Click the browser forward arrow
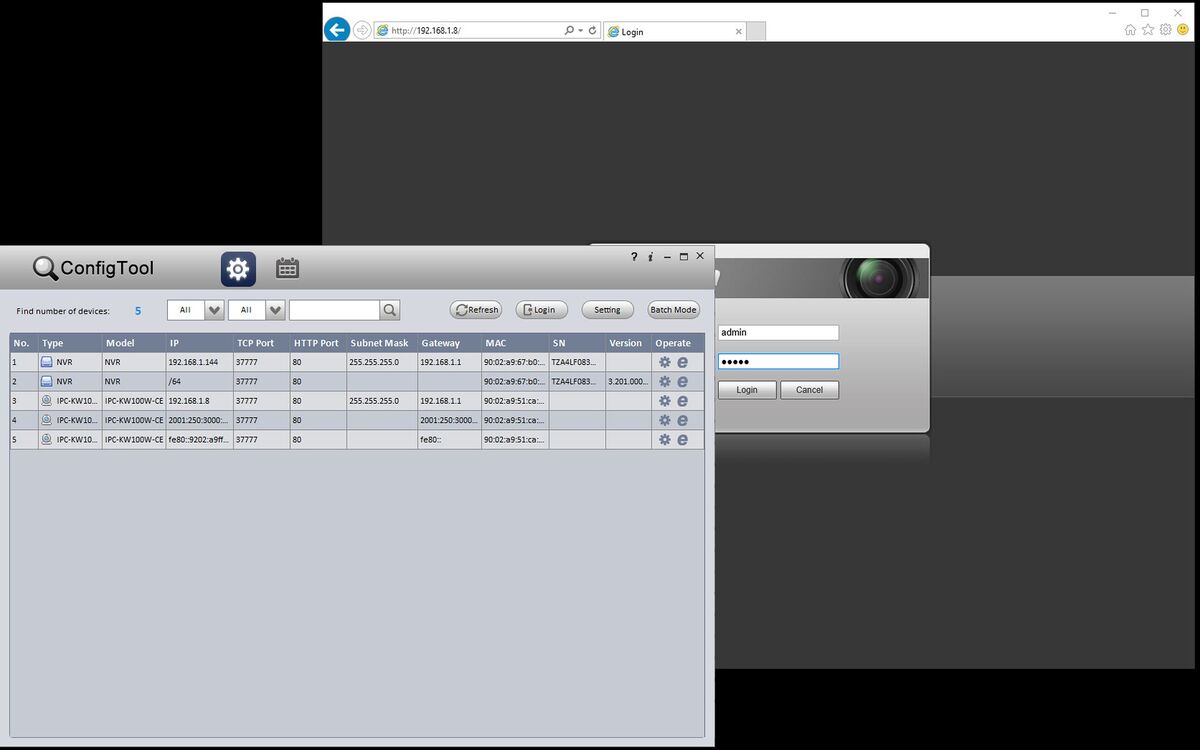The width and height of the screenshot is (1200, 750). pos(362,30)
